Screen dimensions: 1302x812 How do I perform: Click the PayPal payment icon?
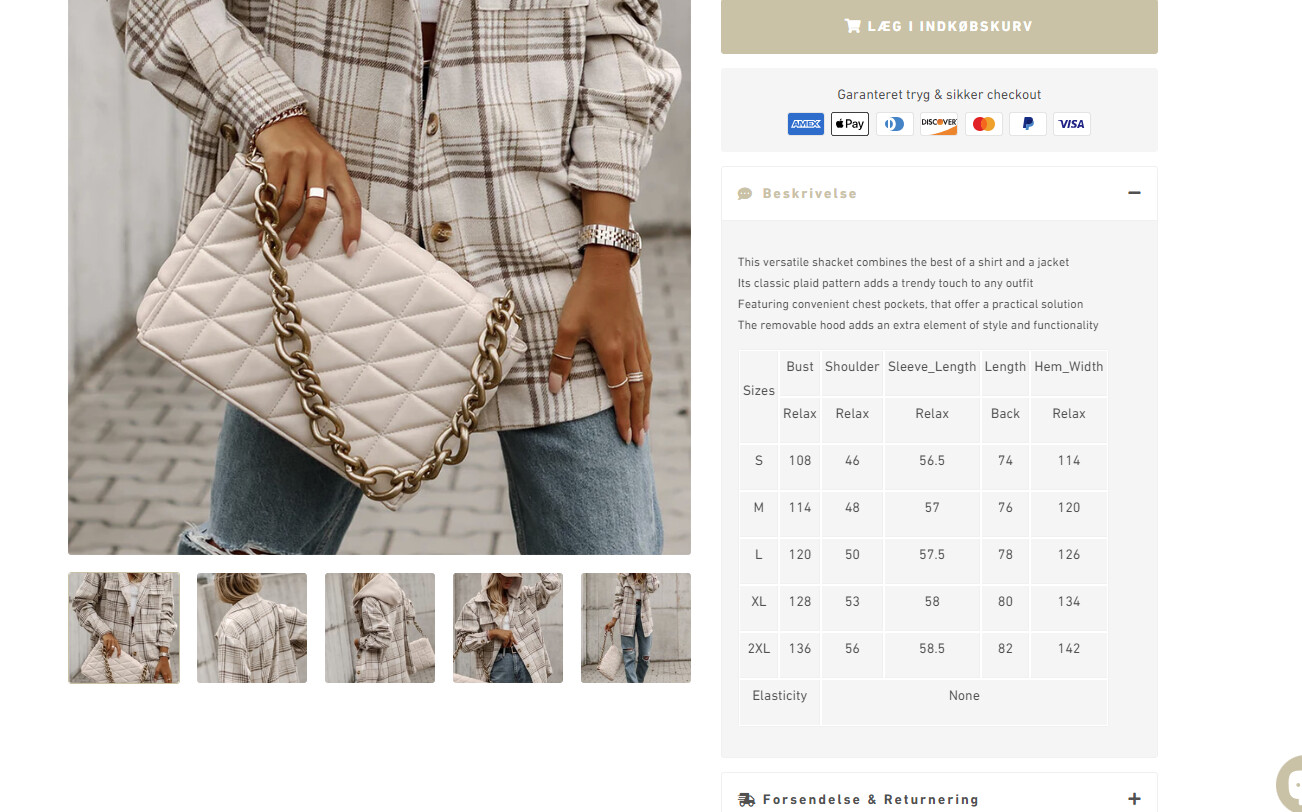(x=1027, y=124)
